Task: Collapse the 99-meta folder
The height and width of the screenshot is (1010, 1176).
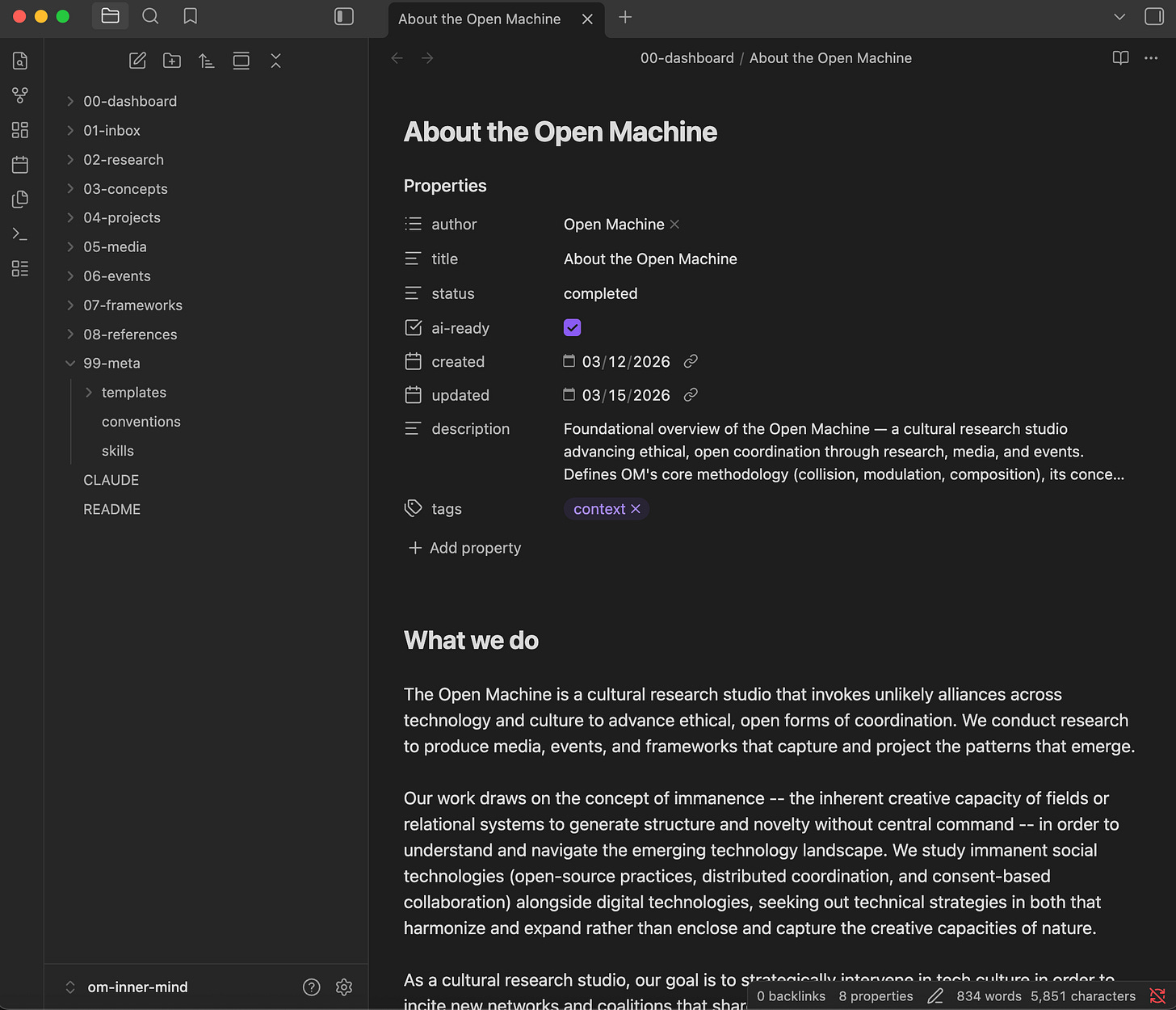Action: (x=70, y=364)
